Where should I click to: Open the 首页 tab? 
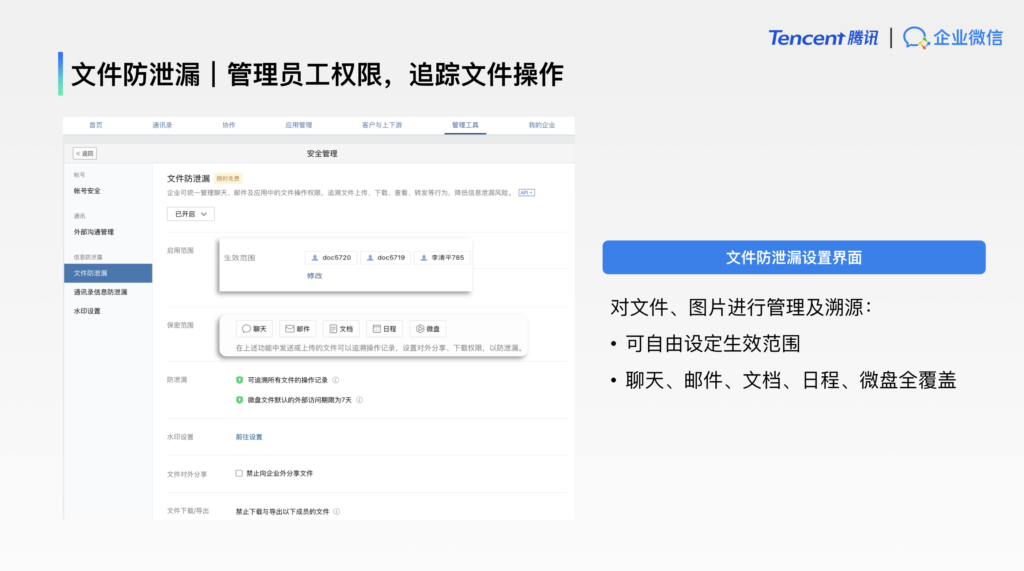click(96, 125)
